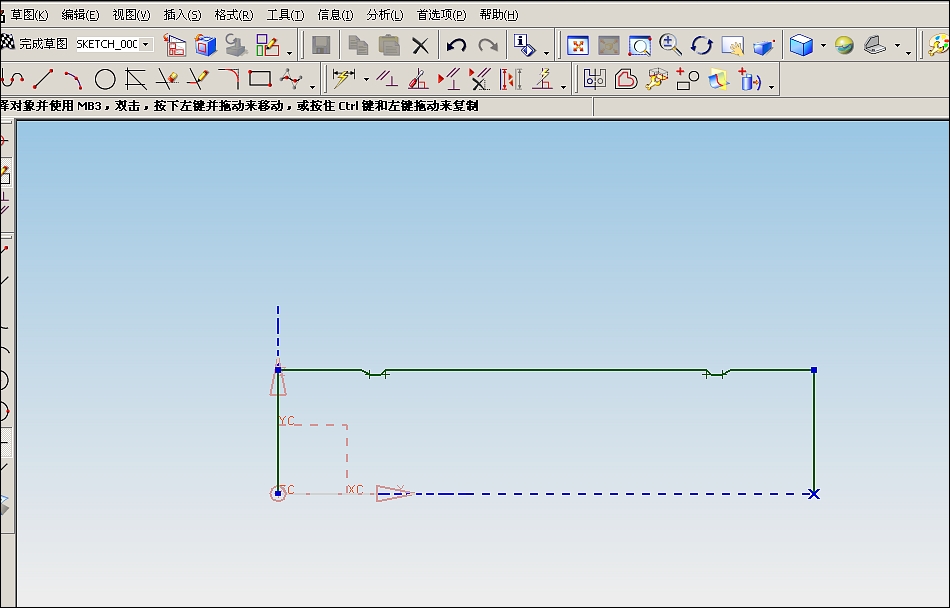This screenshot has width=950, height=608.
Task: Select the Pan hand tool
Action: 732,45
